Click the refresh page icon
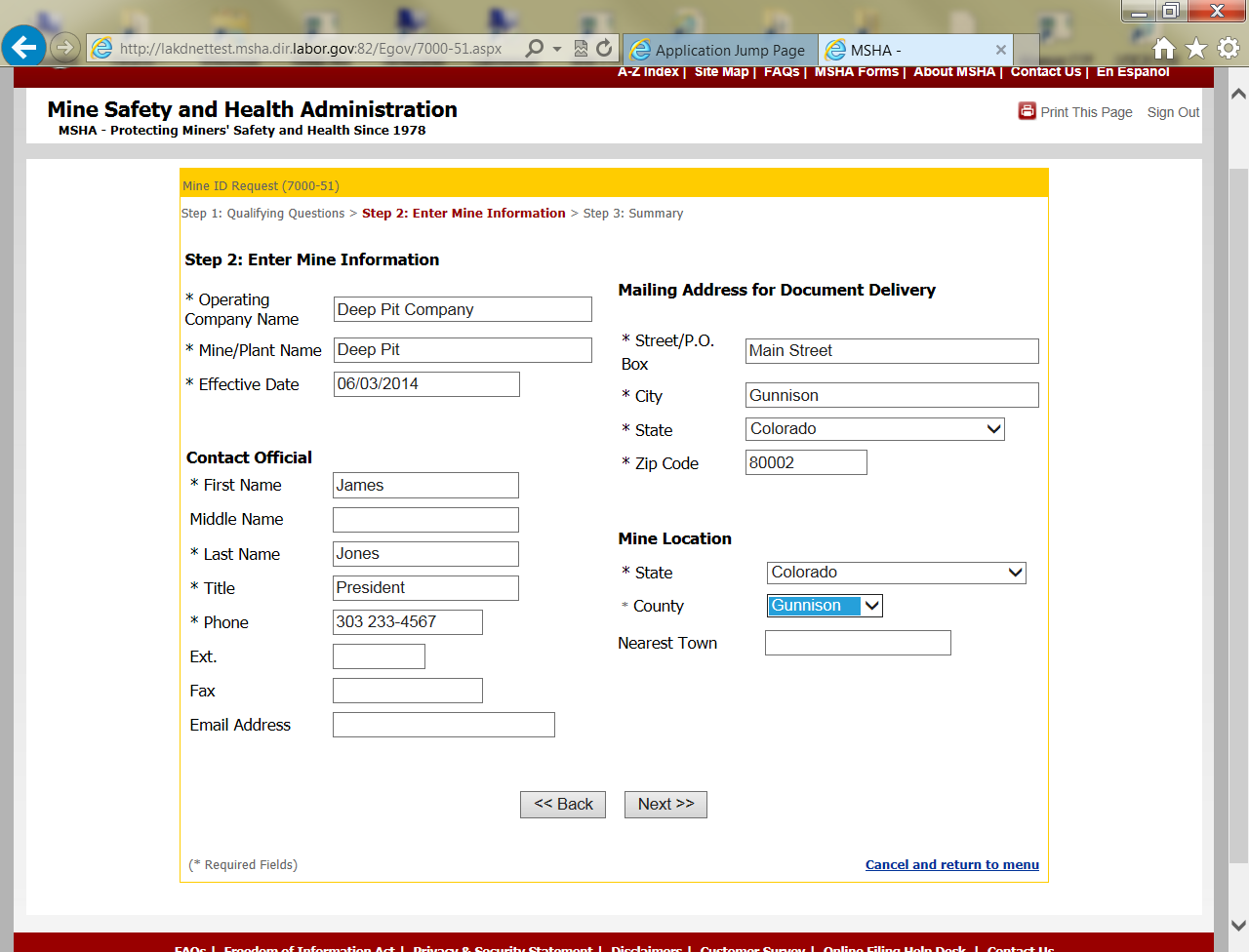The image size is (1249, 952). click(604, 48)
